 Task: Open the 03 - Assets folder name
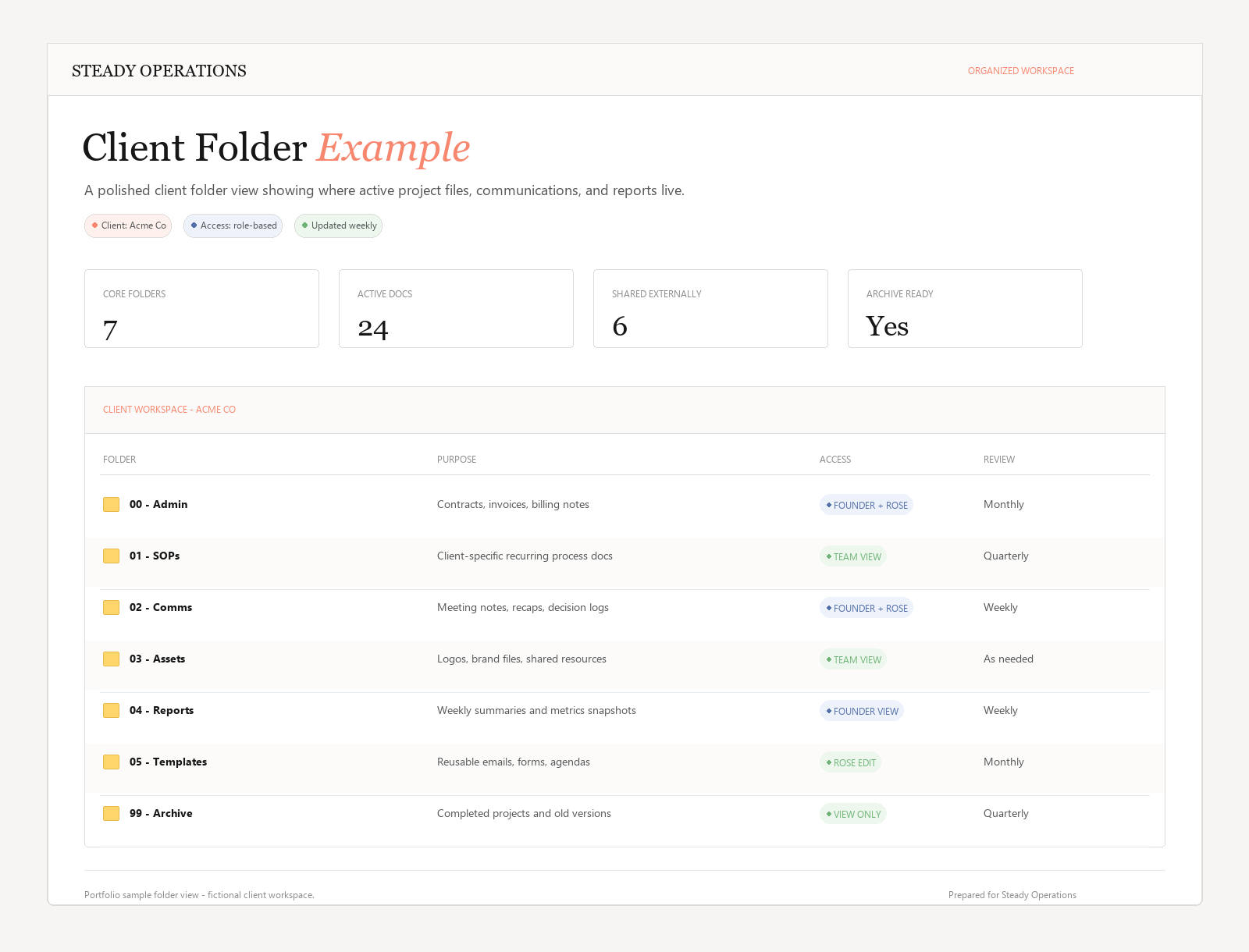point(157,659)
